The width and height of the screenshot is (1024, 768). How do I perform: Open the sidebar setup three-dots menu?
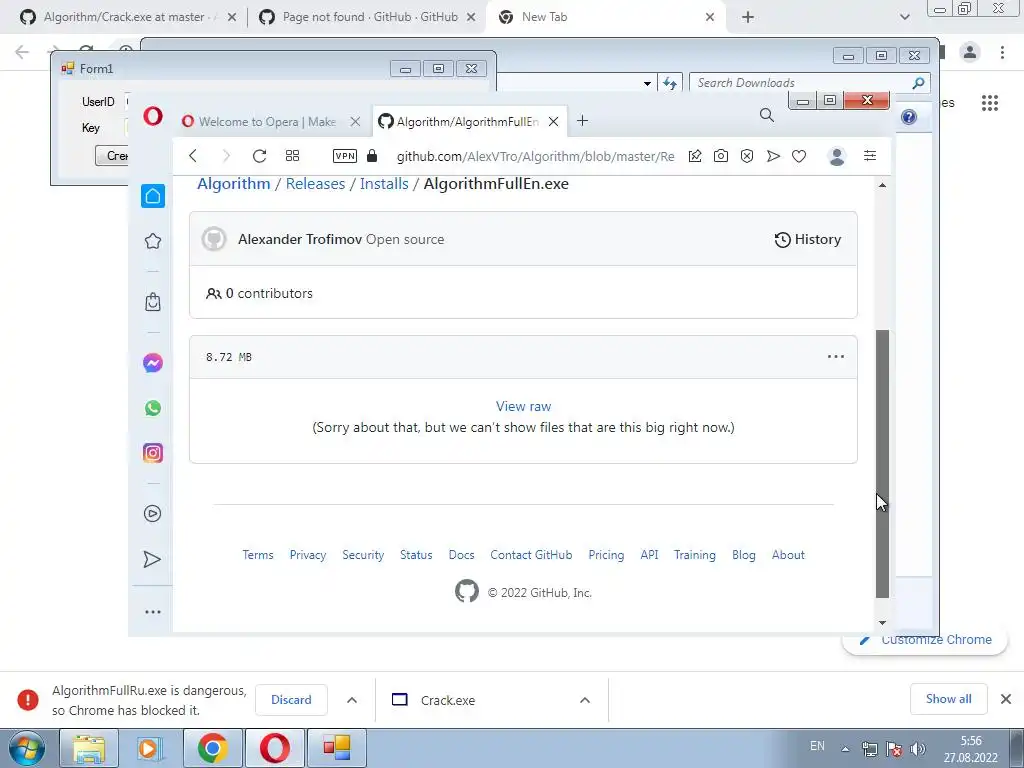click(153, 612)
